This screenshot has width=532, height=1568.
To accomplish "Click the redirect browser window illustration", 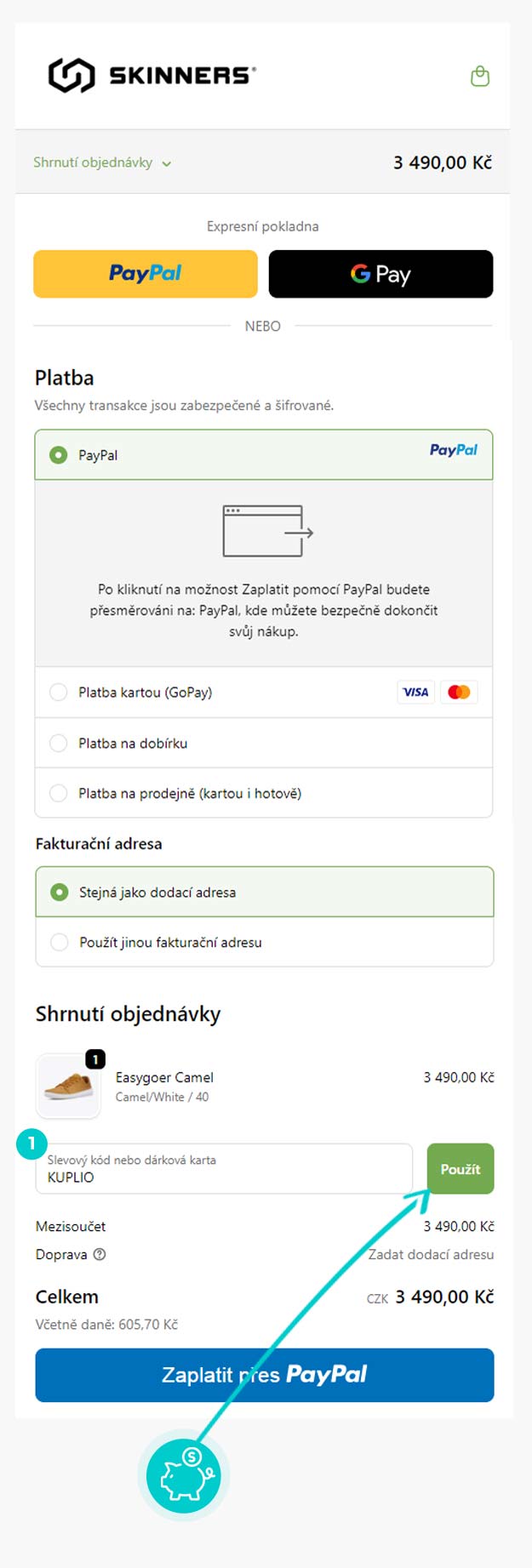I will coord(267,532).
